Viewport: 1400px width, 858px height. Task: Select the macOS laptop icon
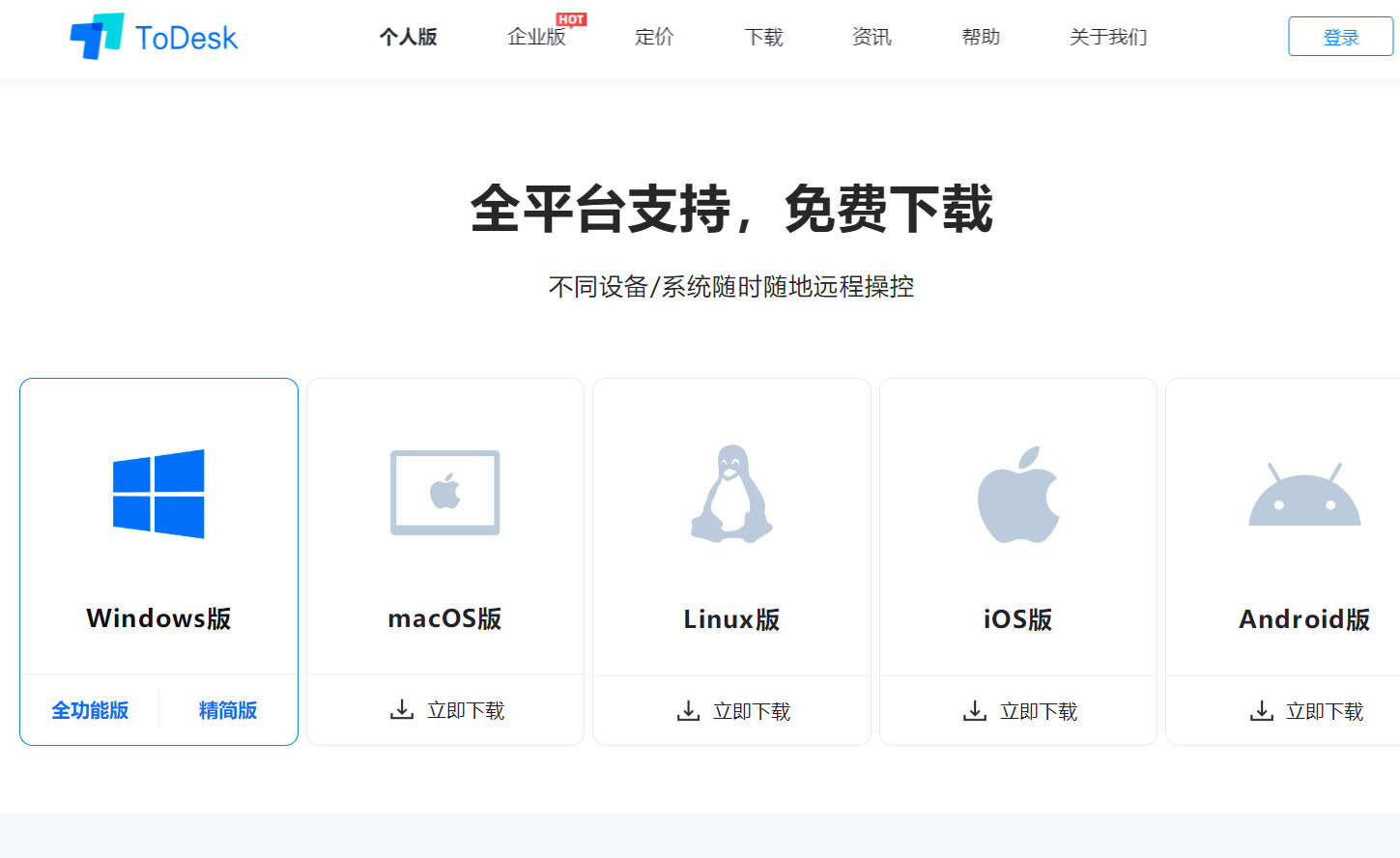pos(445,493)
